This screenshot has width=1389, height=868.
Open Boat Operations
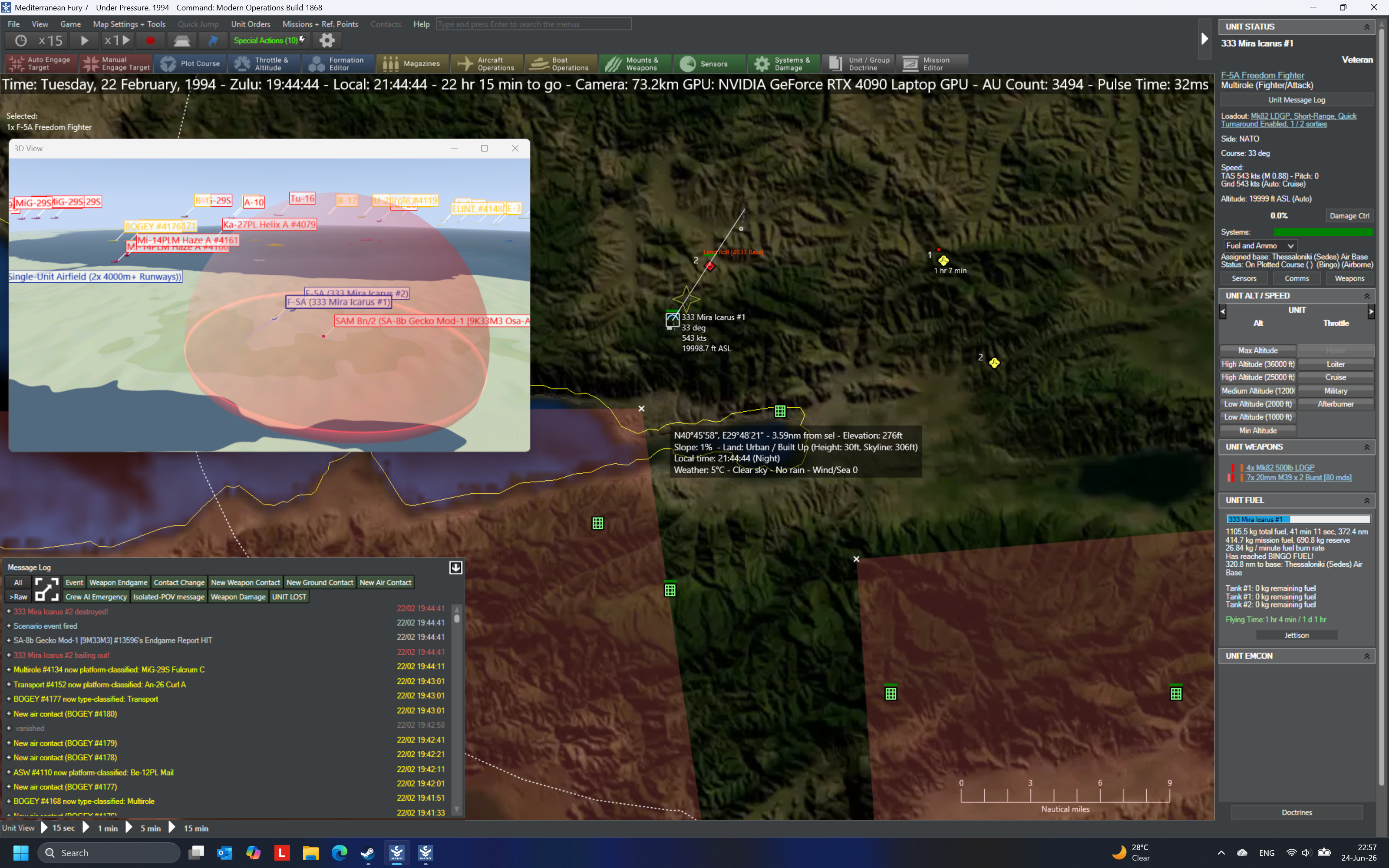[x=561, y=64]
